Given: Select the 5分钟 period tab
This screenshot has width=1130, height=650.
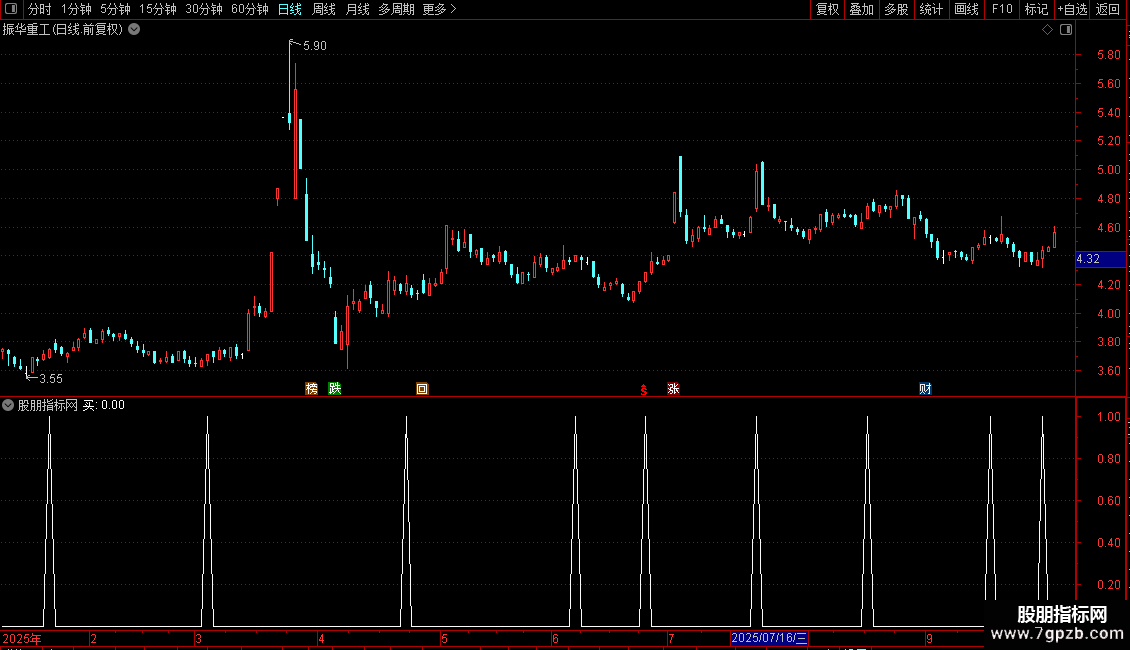Looking at the screenshot, I should point(115,9).
